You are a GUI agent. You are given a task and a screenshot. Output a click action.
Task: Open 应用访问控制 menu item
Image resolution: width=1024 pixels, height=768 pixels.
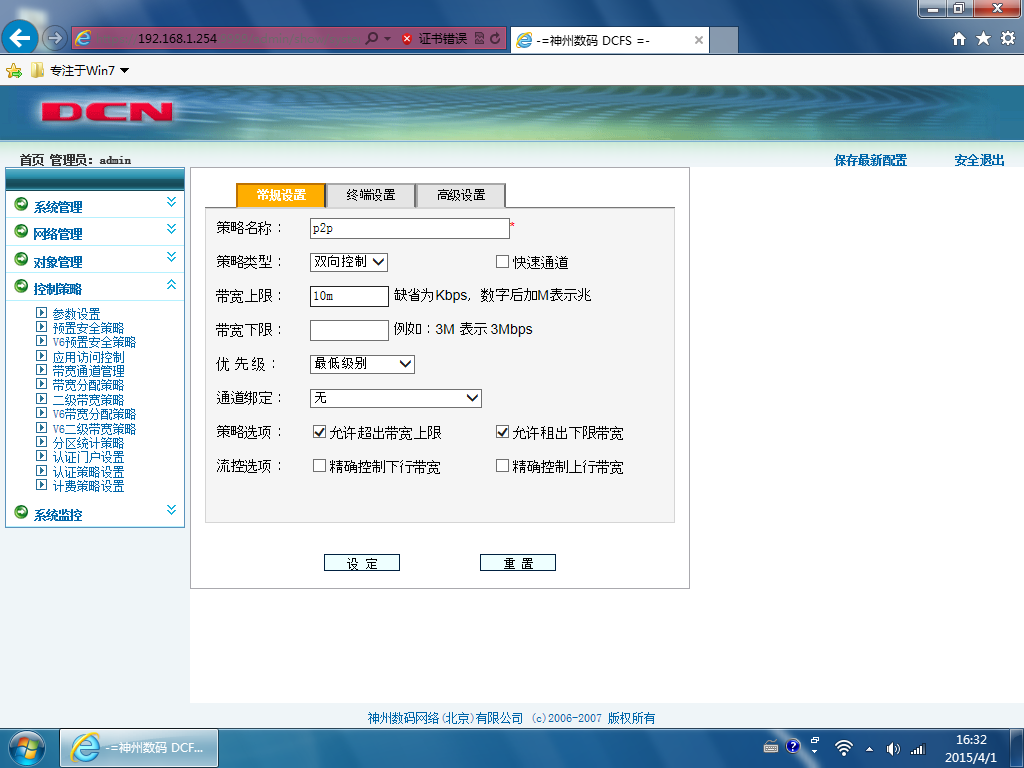pos(88,357)
